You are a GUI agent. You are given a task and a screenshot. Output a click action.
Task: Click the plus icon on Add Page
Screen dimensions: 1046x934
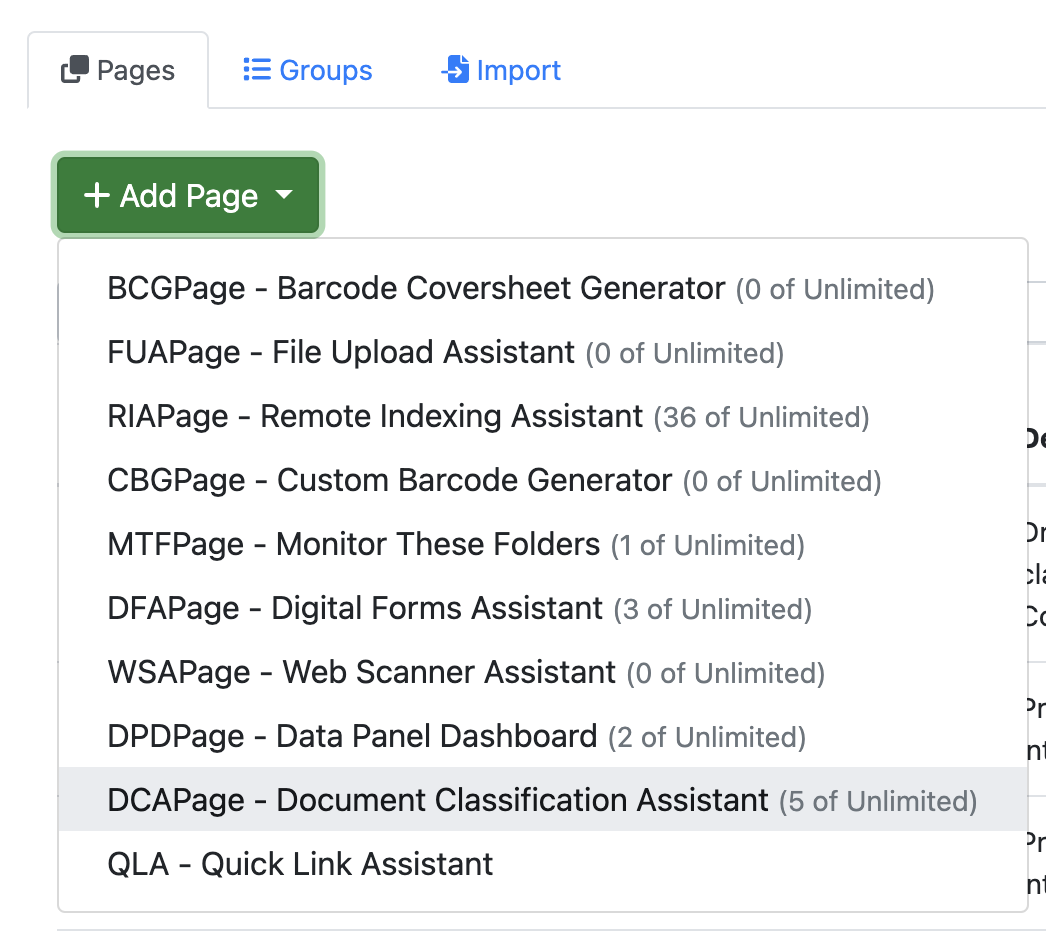point(96,196)
